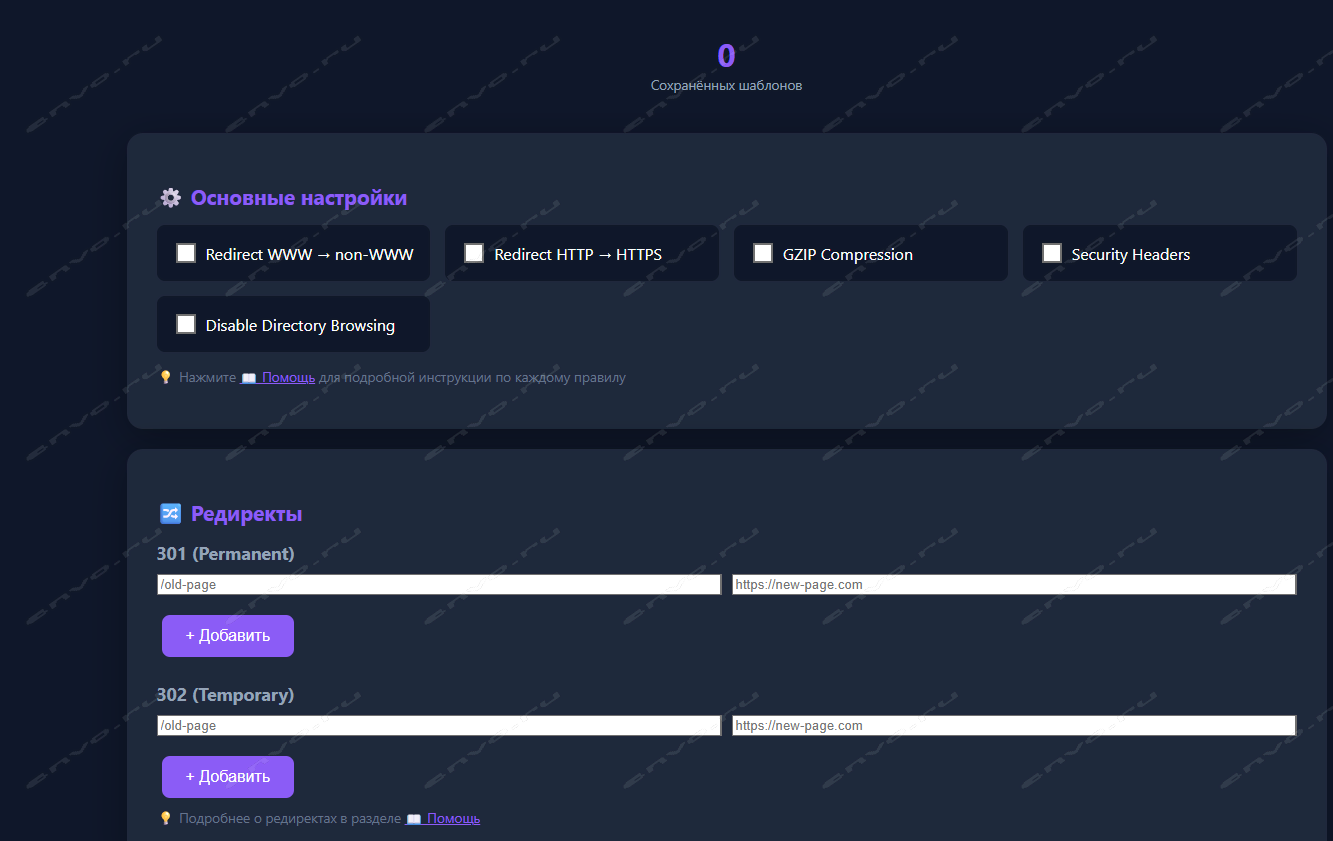The width and height of the screenshot is (1333, 841).
Task: Click the 302 (Temporary) heading
Action: coord(225,695)
